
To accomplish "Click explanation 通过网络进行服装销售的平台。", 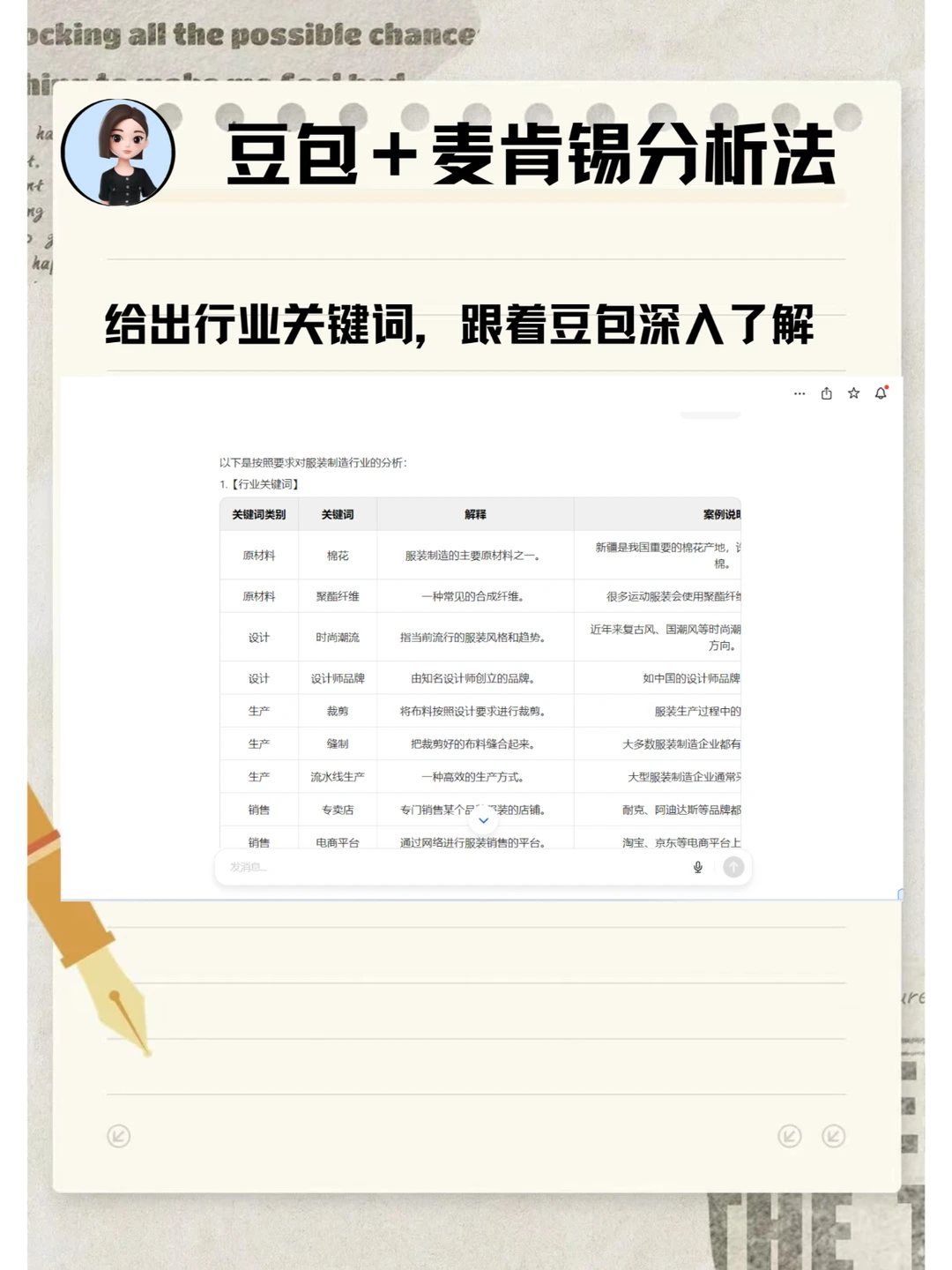I will tap(473, 842).
